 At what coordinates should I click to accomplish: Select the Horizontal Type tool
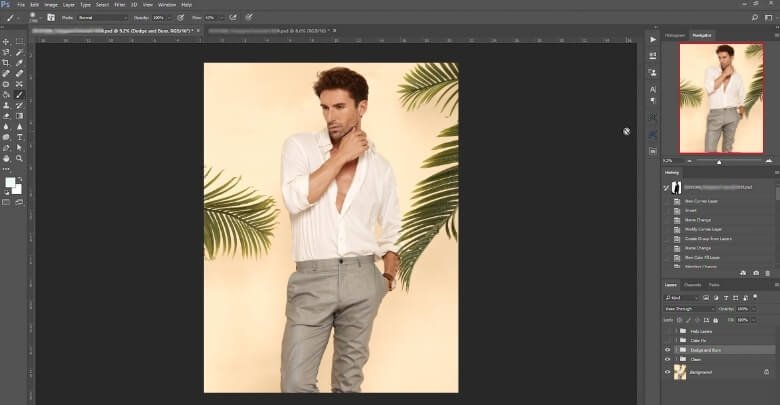(19, 137)
